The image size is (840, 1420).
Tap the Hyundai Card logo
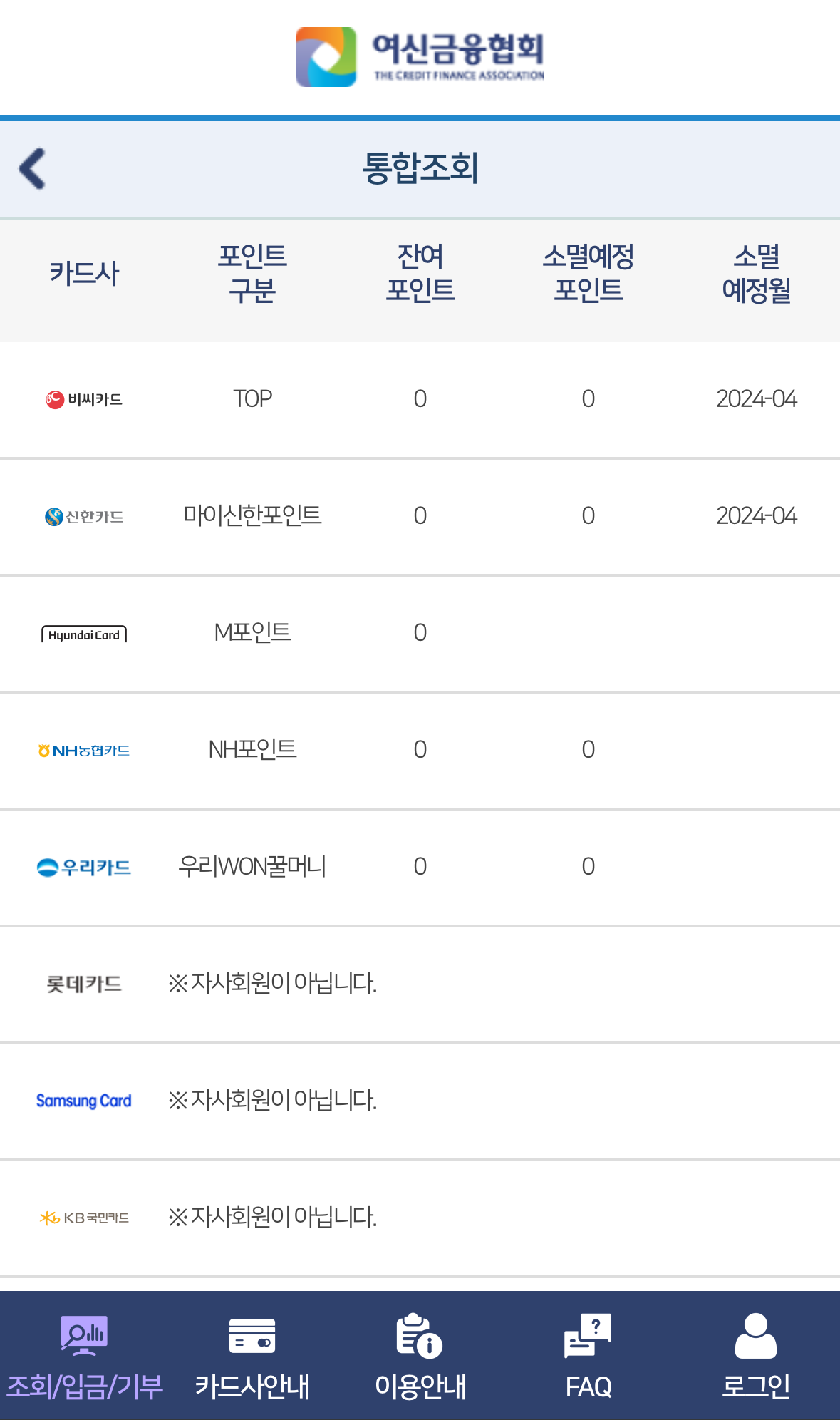84,634
